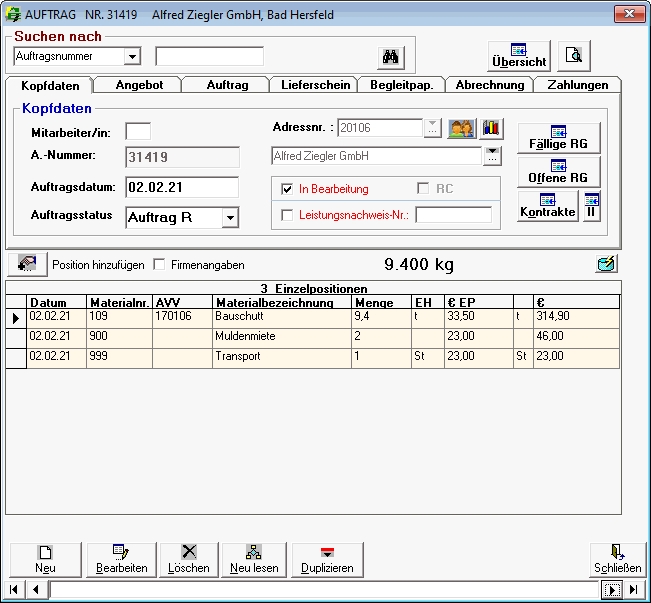Image resolution: width=651 pixels, height=603 pixels.
Task: Switch to the Angebot tab
Action: 139,85
